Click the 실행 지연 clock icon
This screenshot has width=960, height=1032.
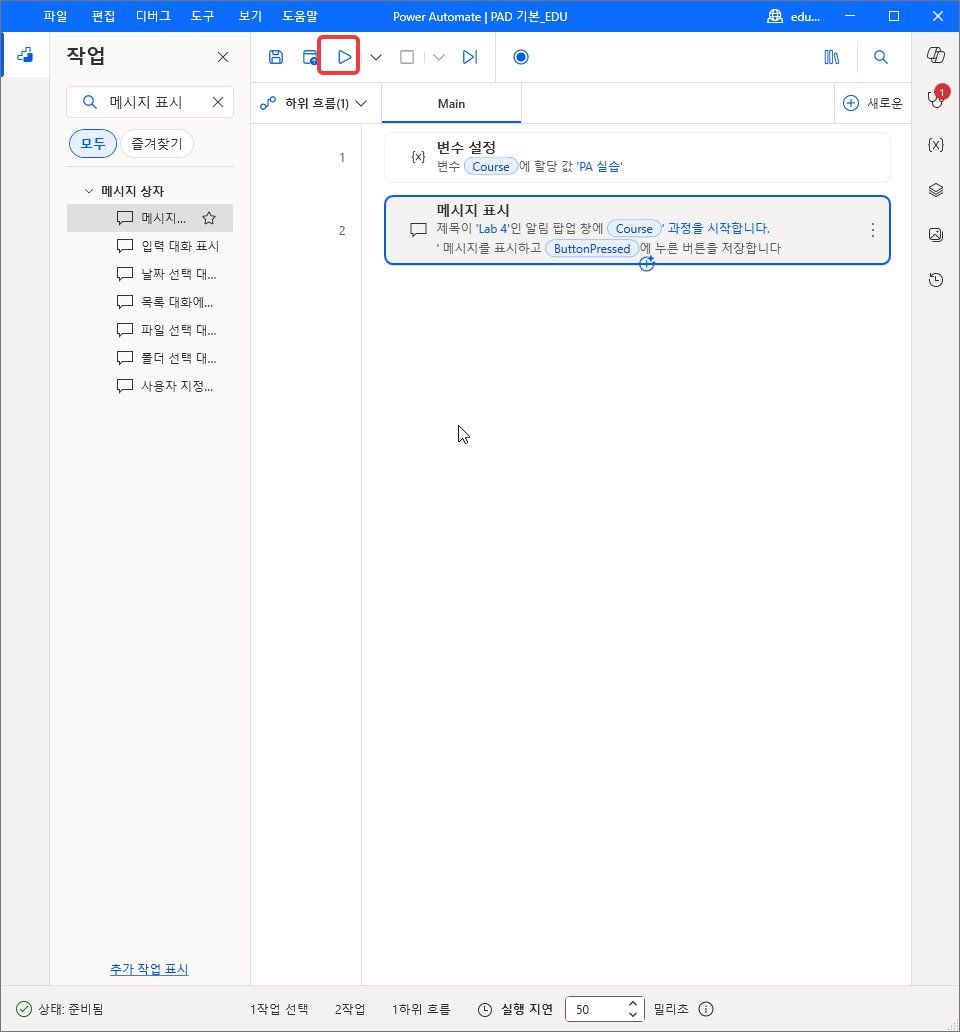[485, 1009]
